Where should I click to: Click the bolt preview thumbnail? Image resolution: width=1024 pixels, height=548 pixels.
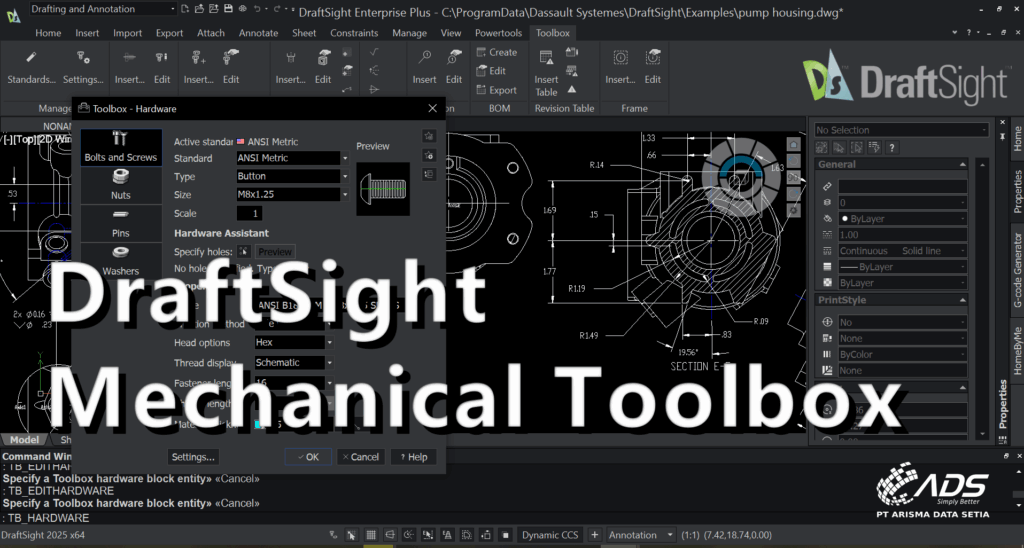click(x=383, y=189)
